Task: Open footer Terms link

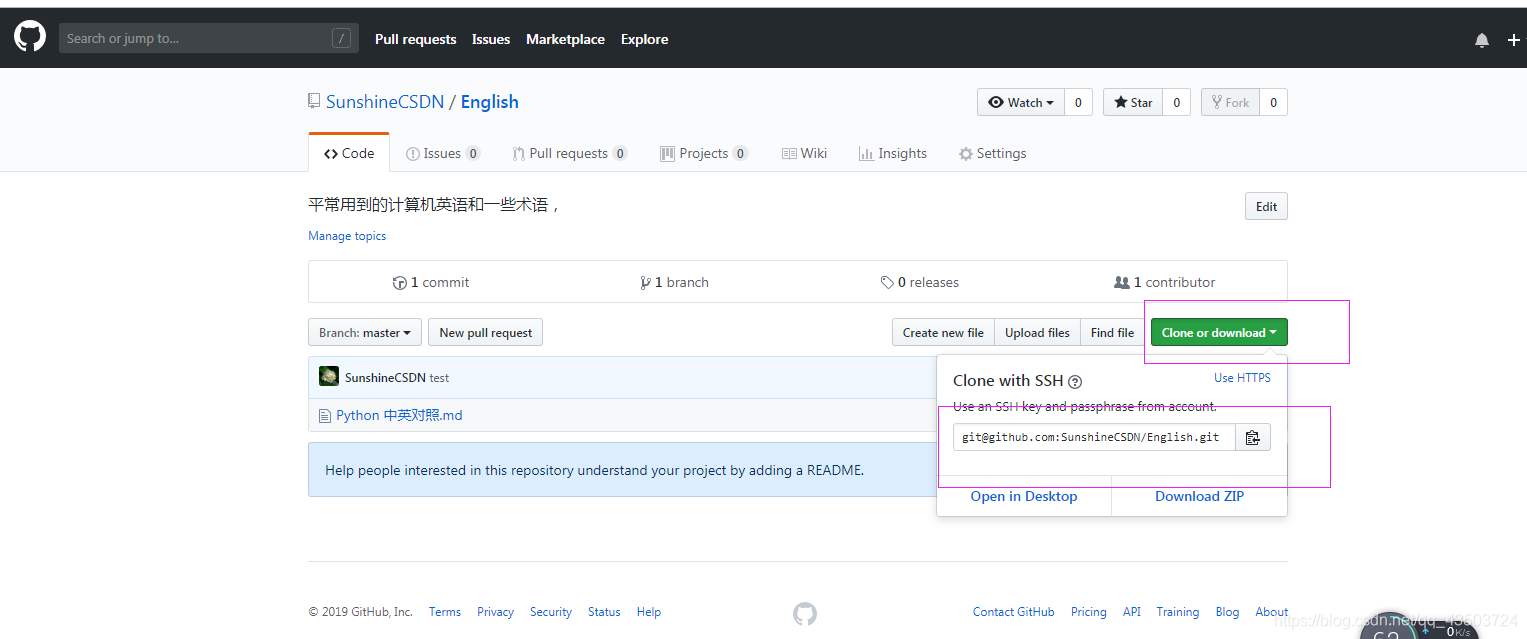Action: 445,612
